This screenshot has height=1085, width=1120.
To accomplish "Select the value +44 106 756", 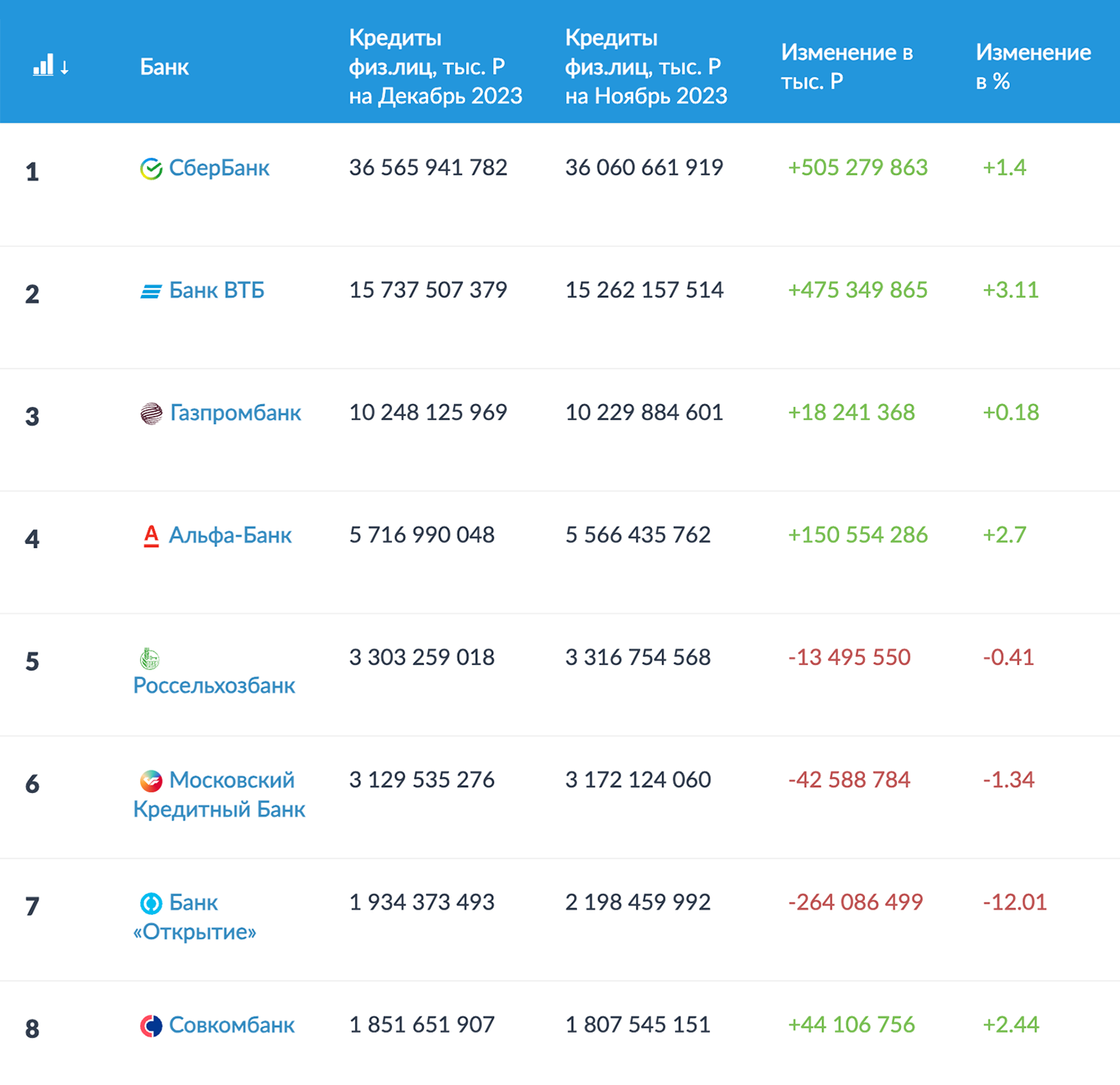I will pos(851,1024).
